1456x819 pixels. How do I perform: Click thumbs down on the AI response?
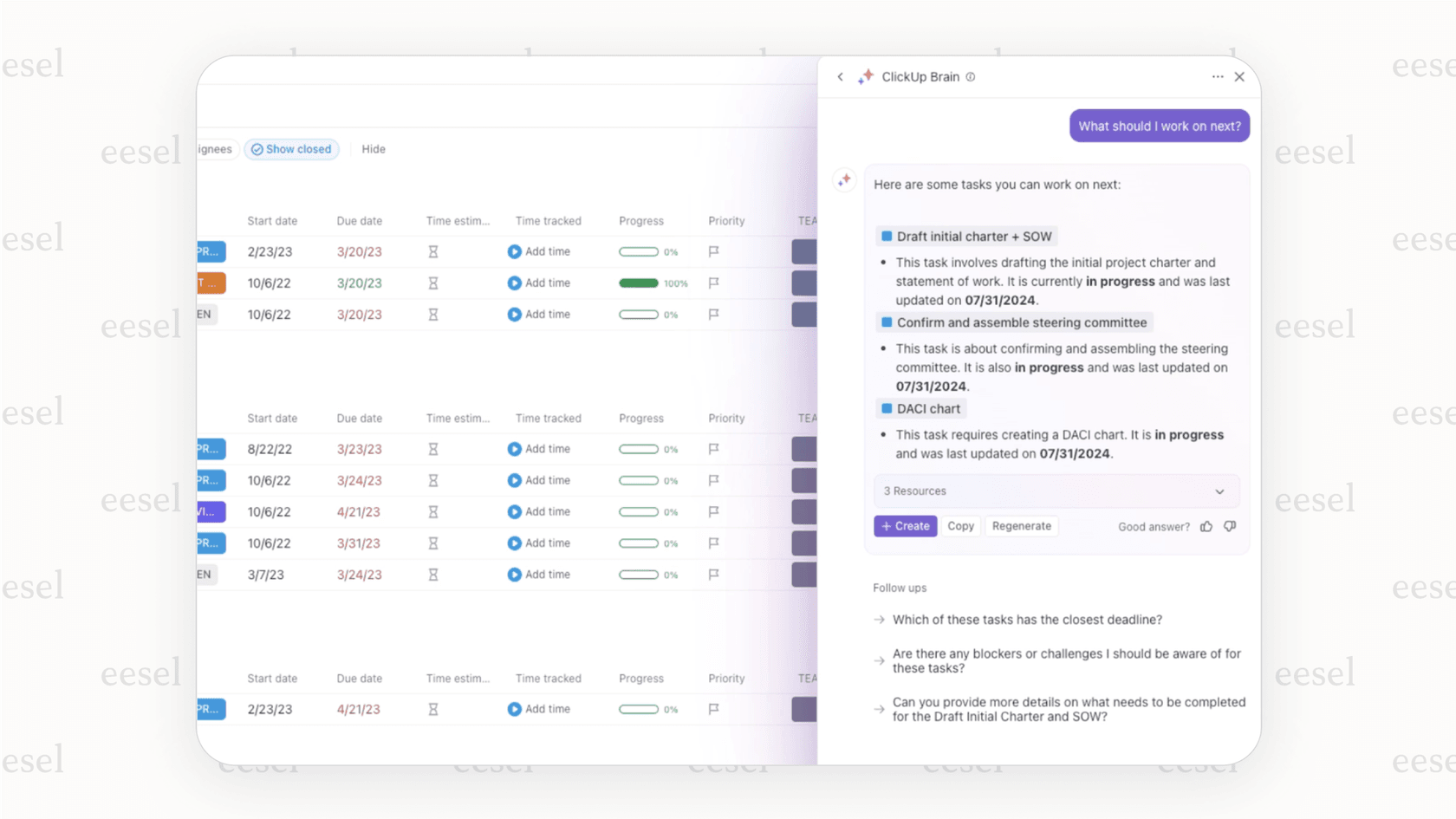coord(1230,526)
